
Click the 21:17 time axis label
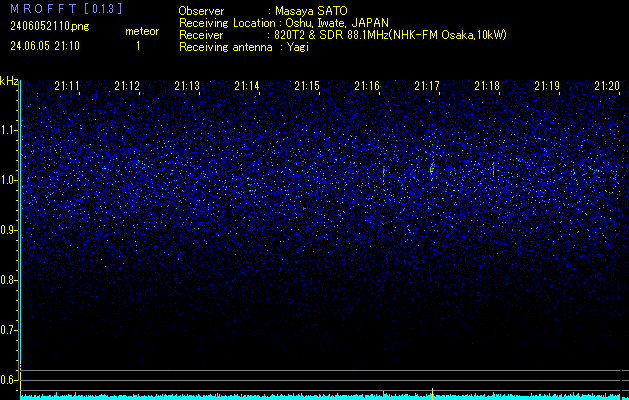point(427,86)
